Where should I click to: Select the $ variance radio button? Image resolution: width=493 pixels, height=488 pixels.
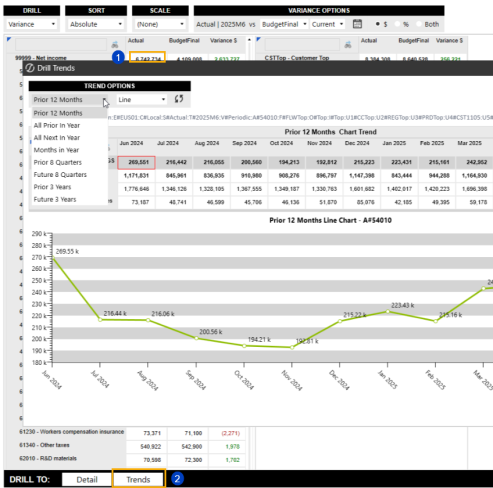378,24
